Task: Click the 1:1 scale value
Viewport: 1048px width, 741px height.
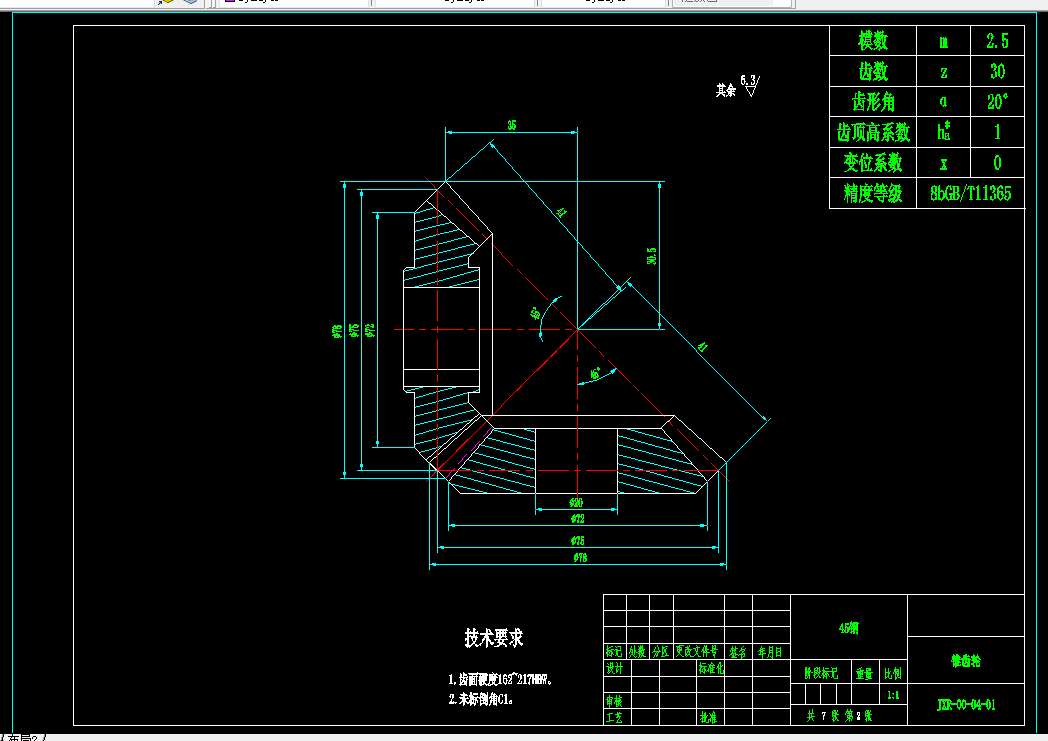Action: tap(893, 696)
